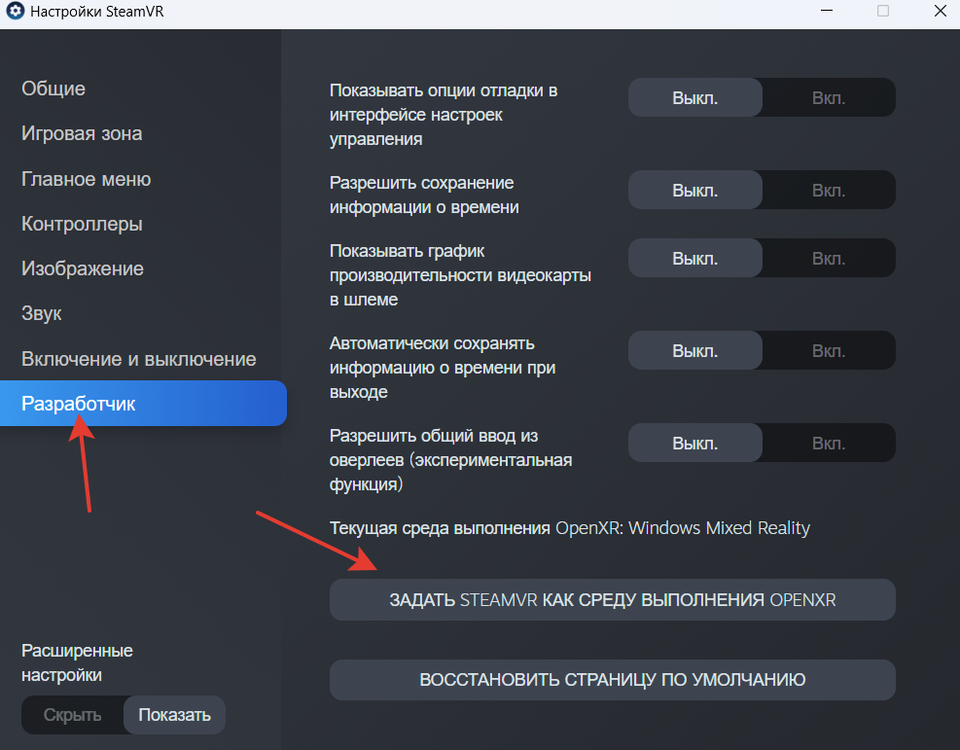This screenshot has height=750, width=960.
Task: Hide advanced settings with Скрыть
Action: [x=73, y=715]
